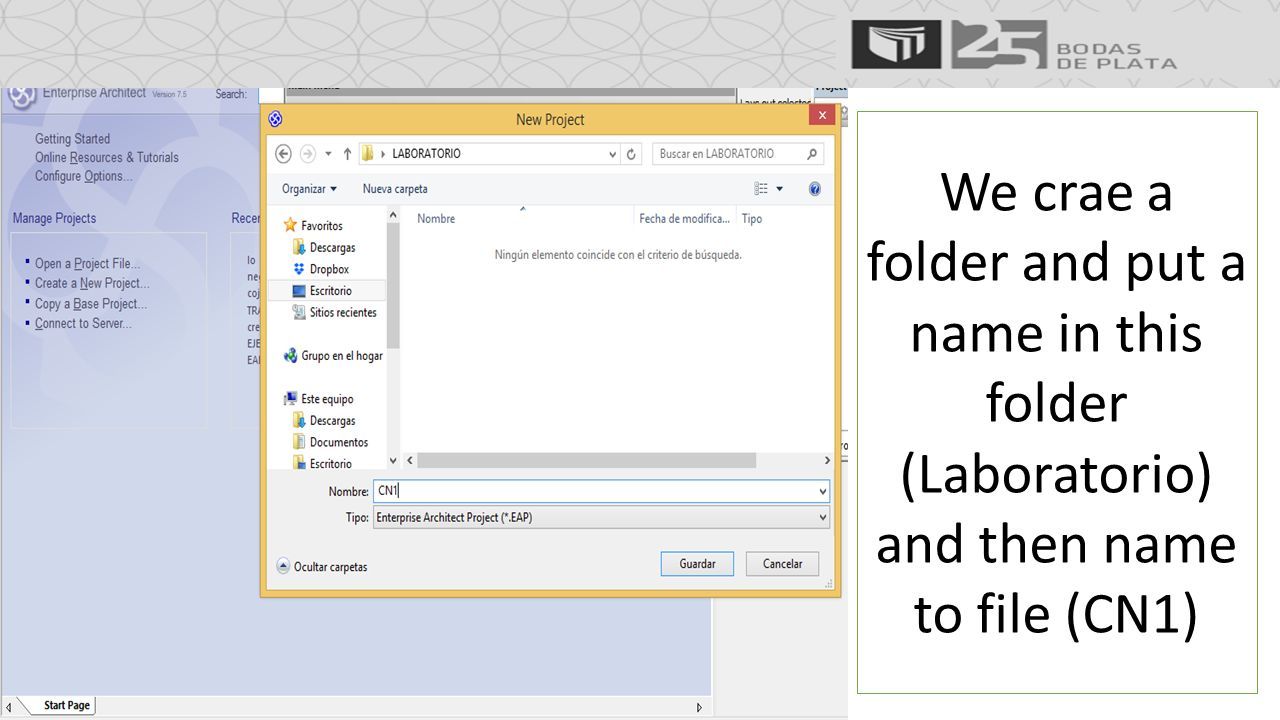Select Este equipo in navigation pane

point(327,399)
